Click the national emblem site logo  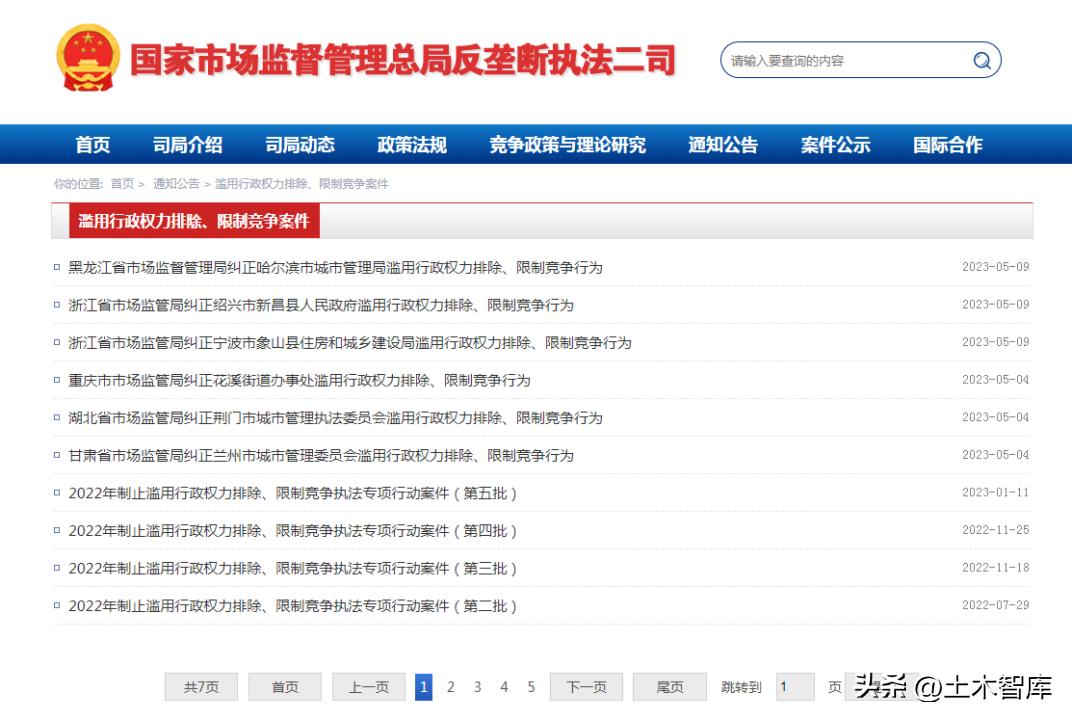point(86,58)
